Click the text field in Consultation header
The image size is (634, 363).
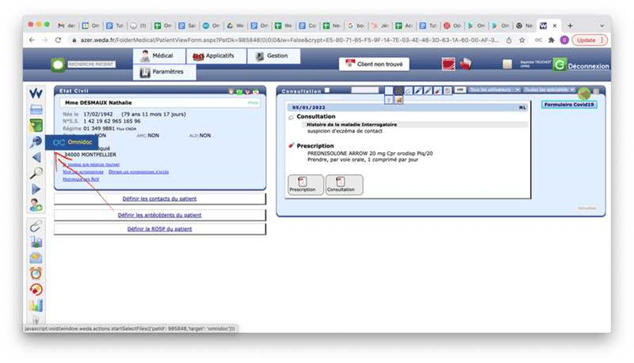tap(365, 90)
